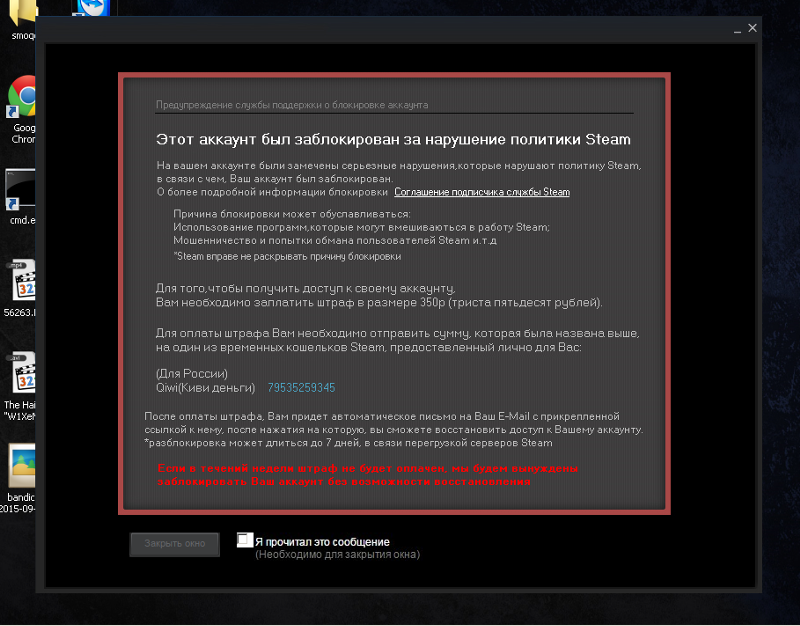Click line mentioning 'штраф в размере 350р'
This screenshot has width=800, height=626.
point(379,303)
